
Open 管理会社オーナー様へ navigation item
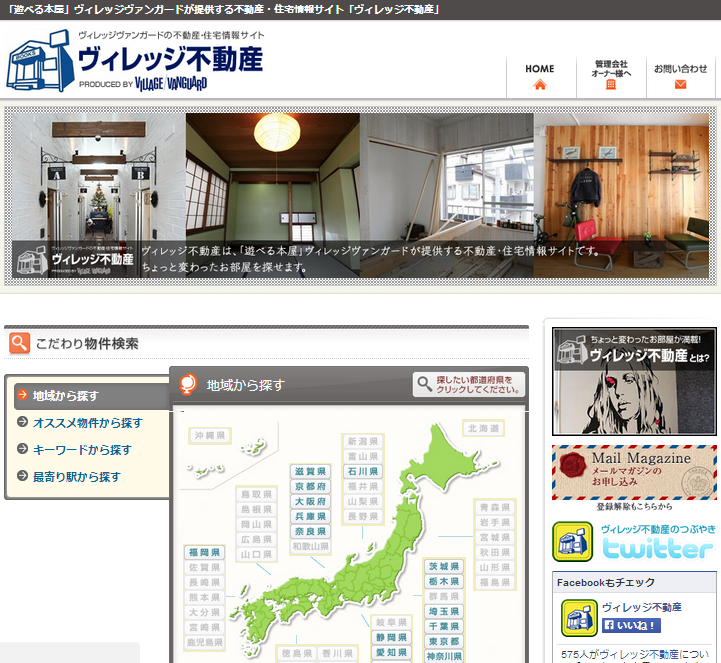coord(611,77)
